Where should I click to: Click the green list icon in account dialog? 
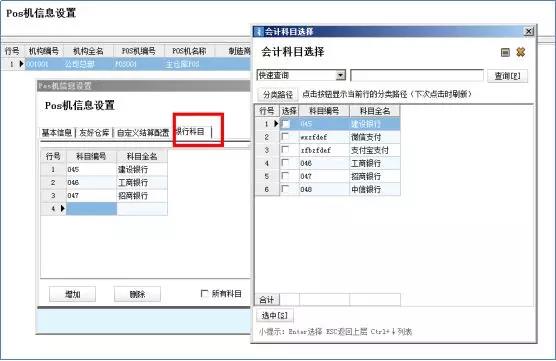(x=505, y=52)
